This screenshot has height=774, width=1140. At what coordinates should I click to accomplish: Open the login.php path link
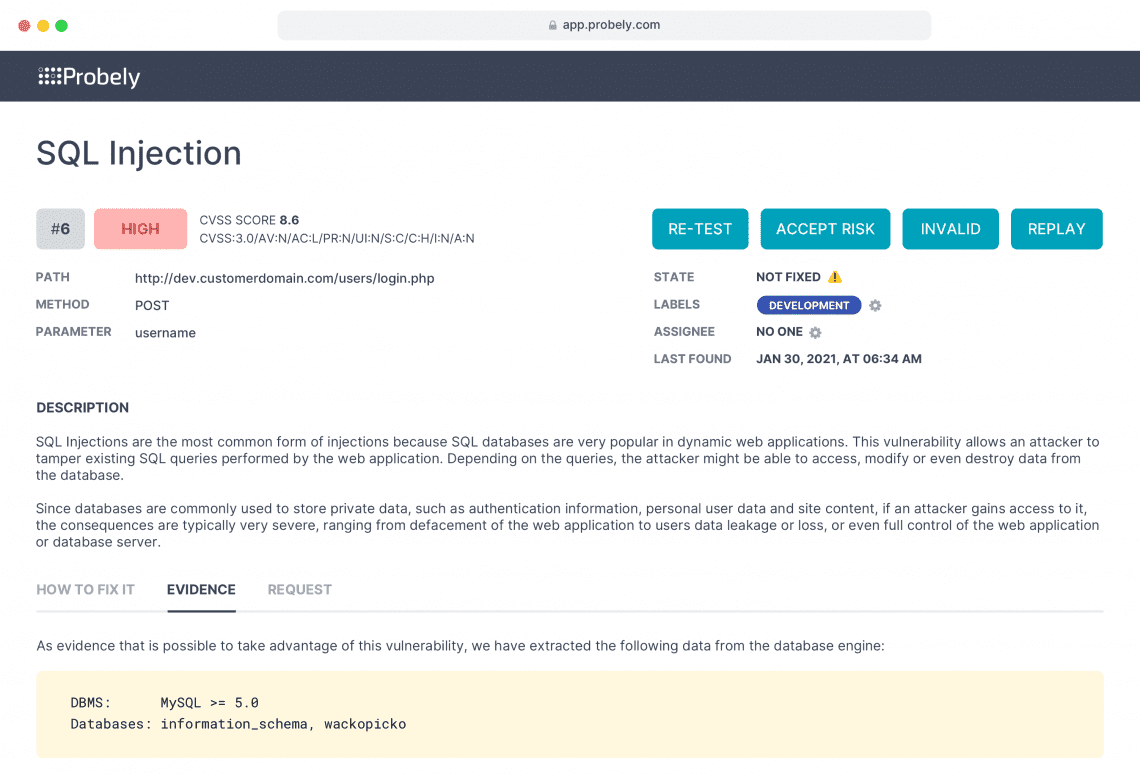(284, 278)
